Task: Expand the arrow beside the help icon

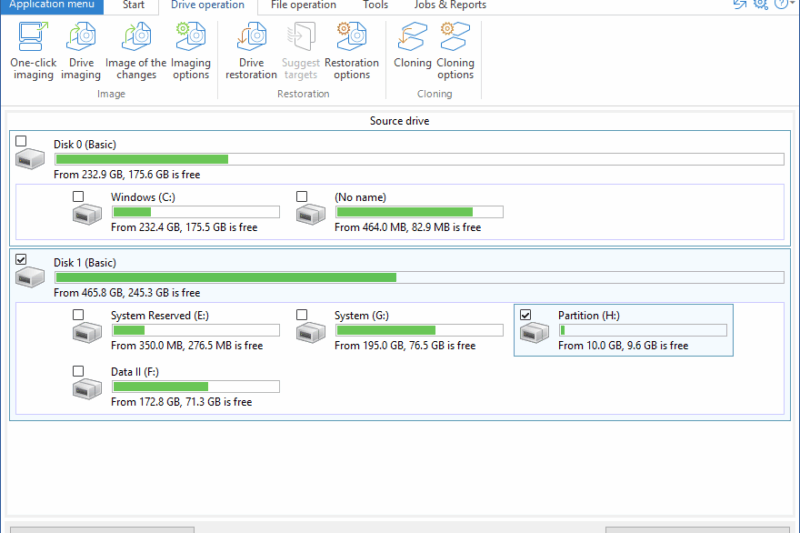Action: [x=792, y=3]
